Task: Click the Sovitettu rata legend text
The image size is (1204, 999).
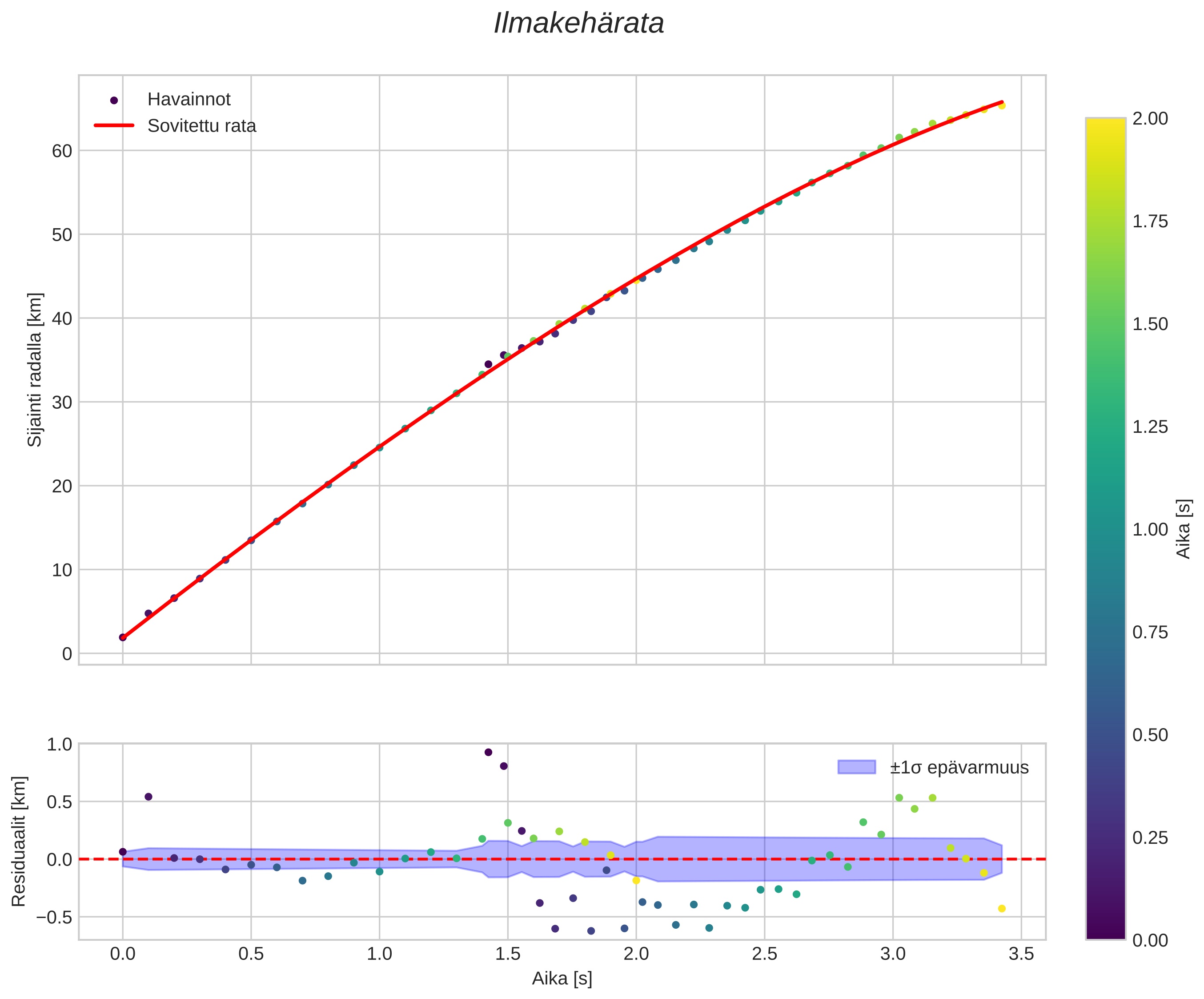Action: coord(202,126)
